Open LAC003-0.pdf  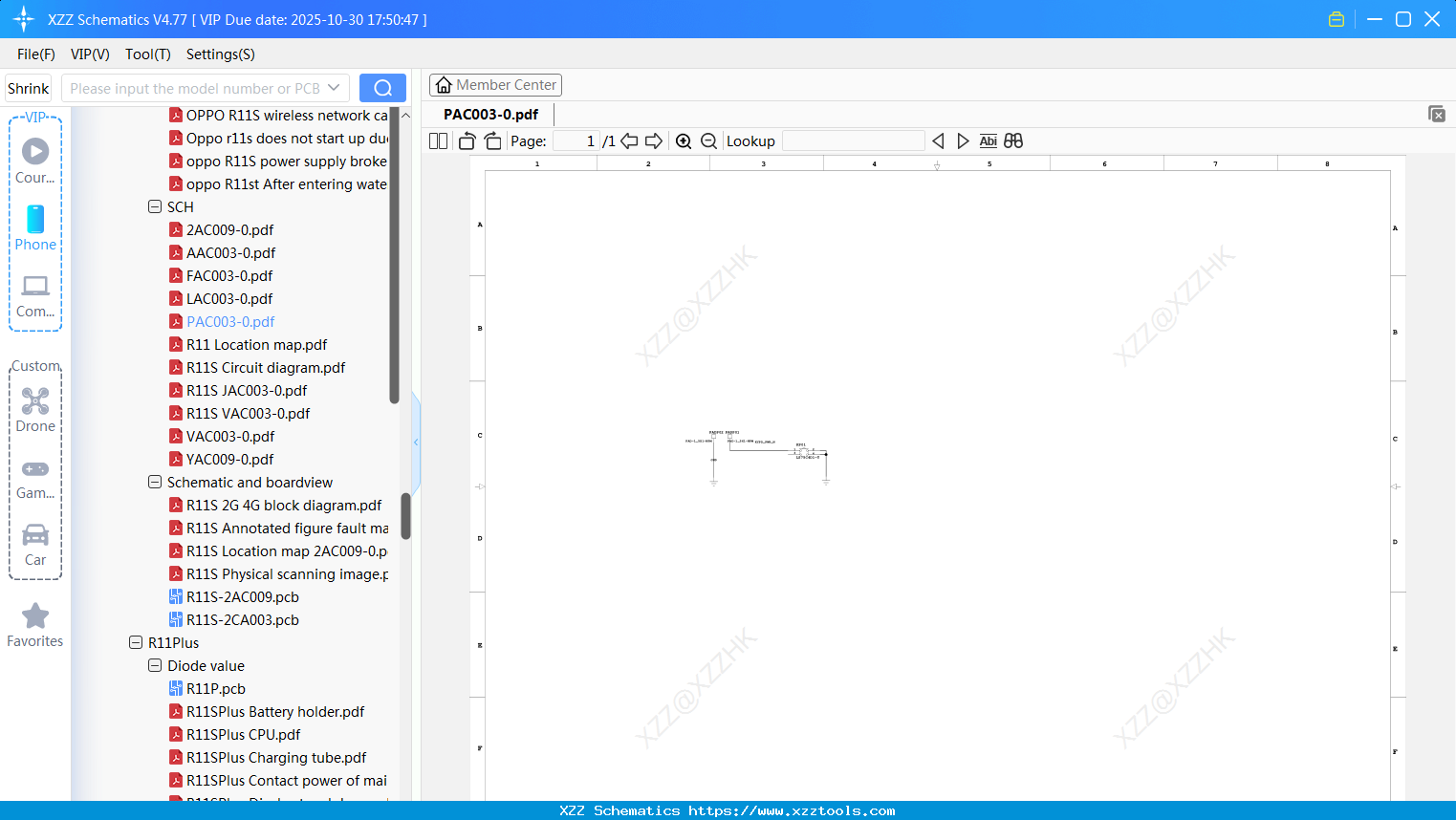tap(229, 298)
